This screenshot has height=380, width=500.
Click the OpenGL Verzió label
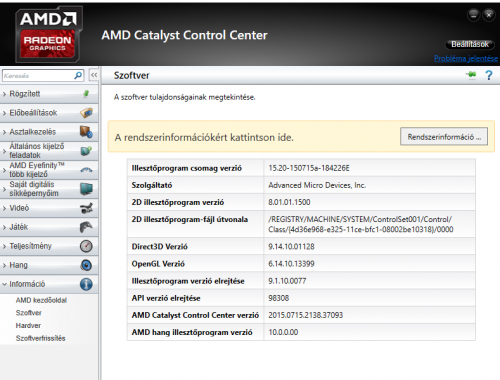pyautogui.click(x=158, y=264)
